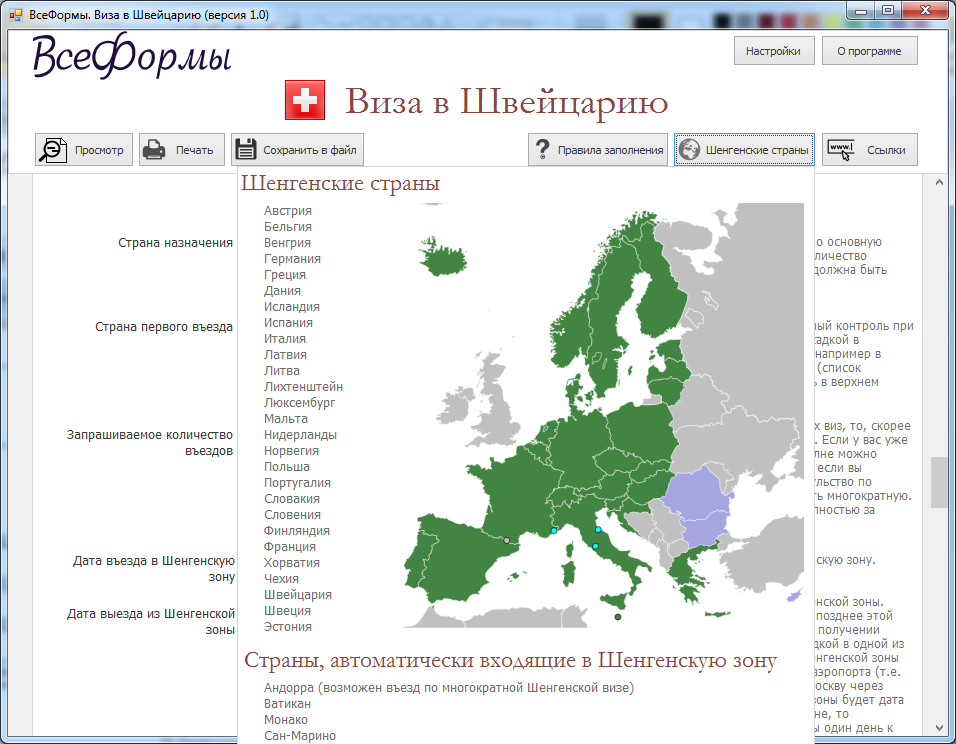Click the Swiss flag icon
This screenshot has height=744, width=956.
point(305,100)
